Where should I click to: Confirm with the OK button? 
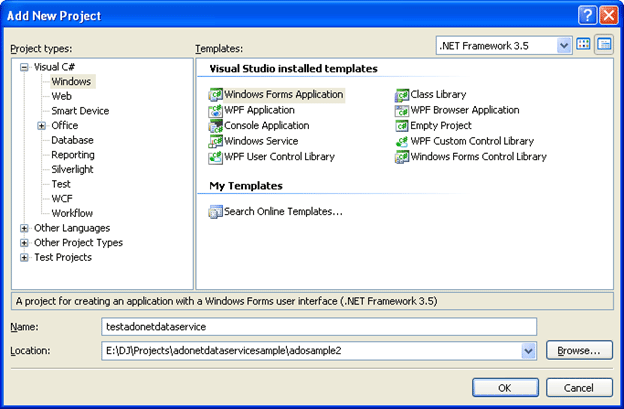(x=505, y=387)
